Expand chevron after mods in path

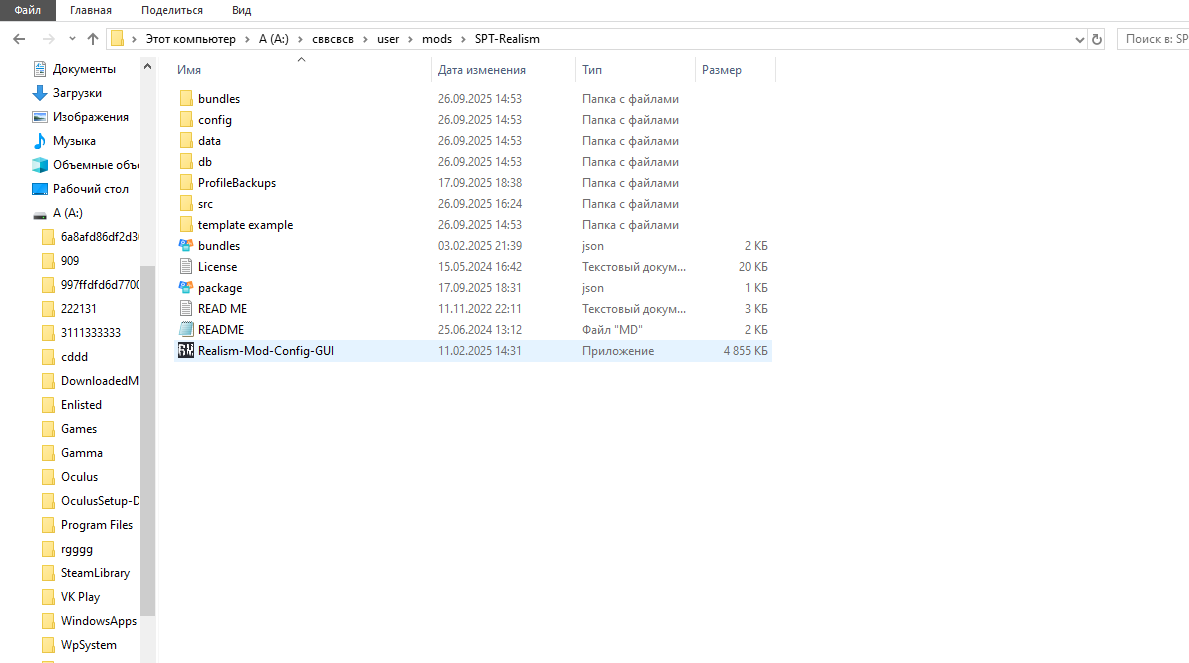463,39
